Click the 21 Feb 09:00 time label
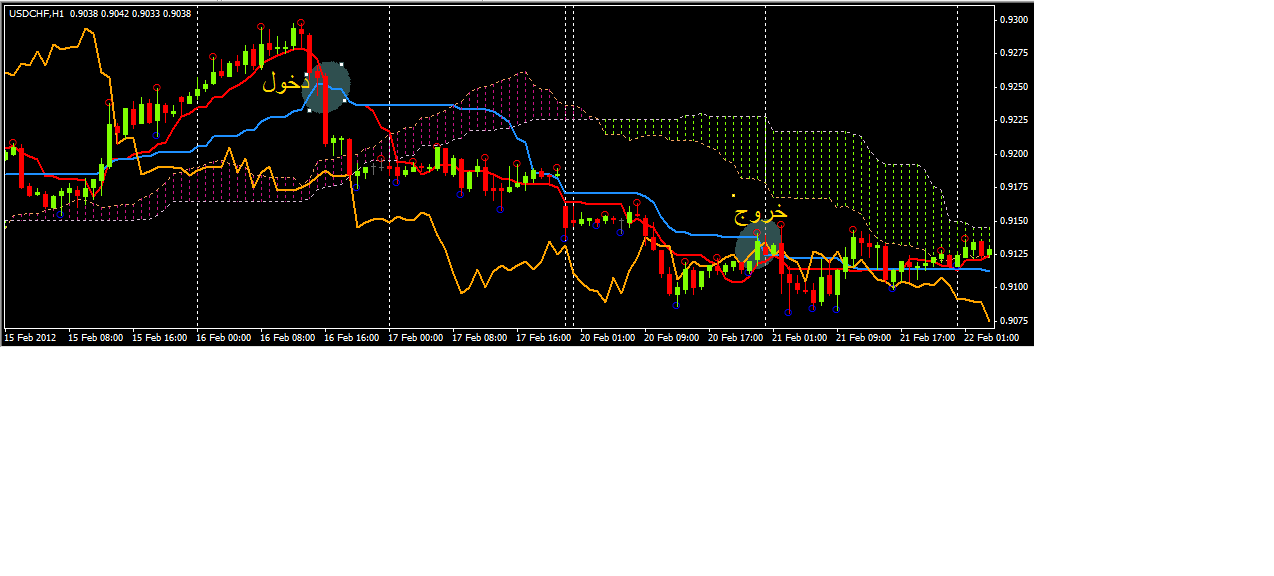 pos(864,338)
